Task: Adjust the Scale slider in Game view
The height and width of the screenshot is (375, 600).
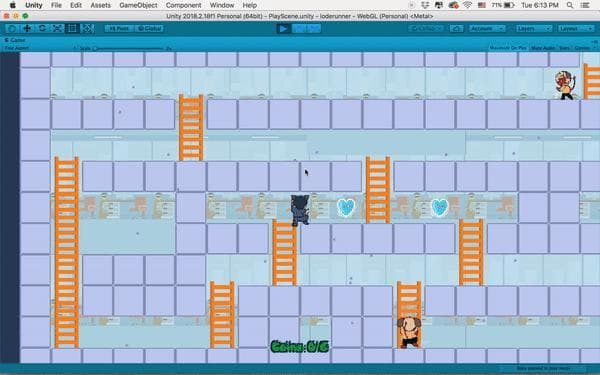Action: 129,49
